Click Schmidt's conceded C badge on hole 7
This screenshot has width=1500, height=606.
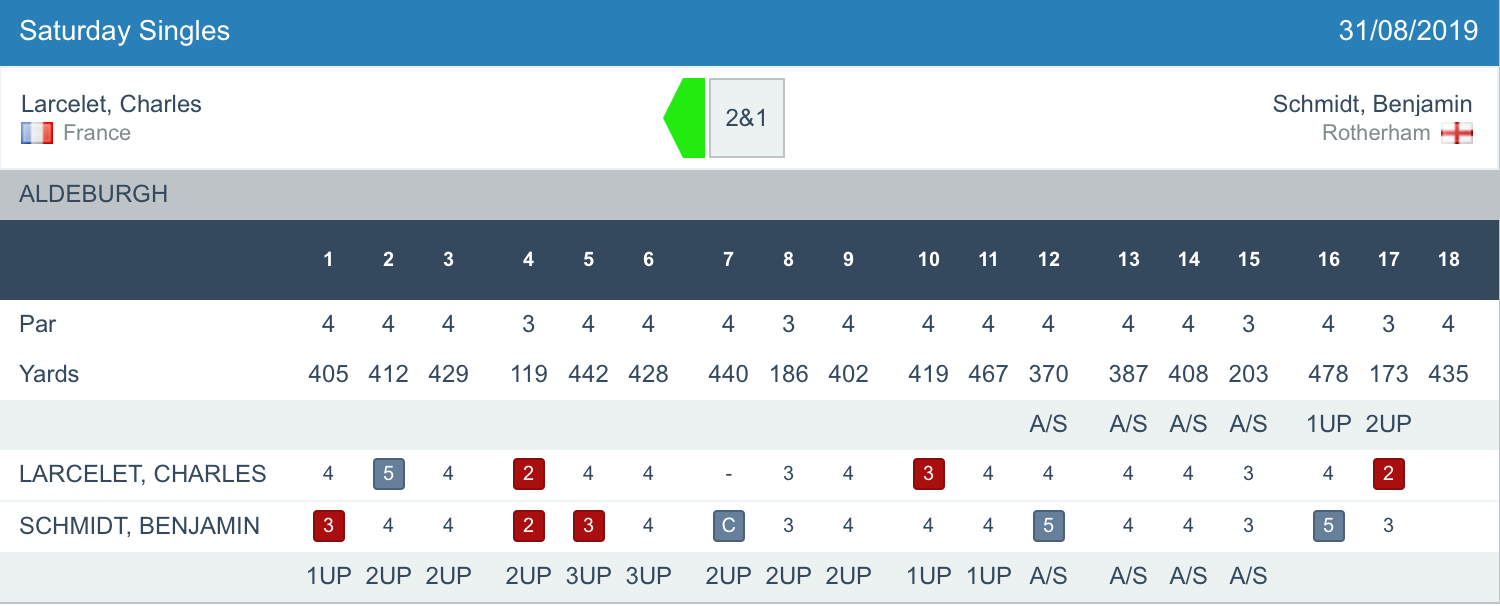pos(728,526)
